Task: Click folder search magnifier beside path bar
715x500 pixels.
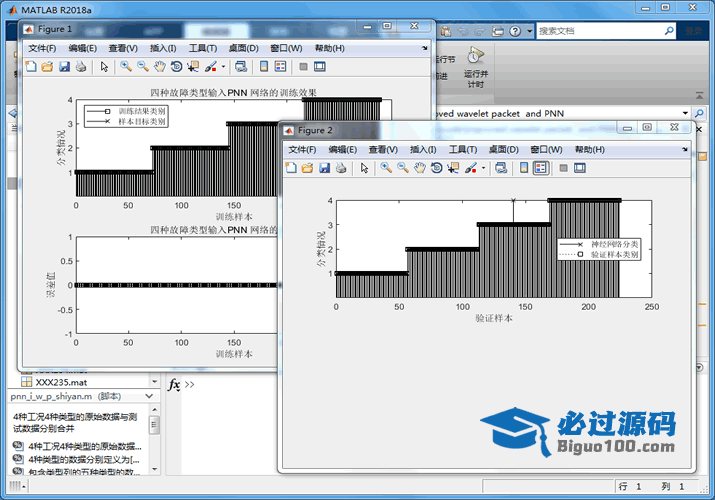Action: coord(699,113)
